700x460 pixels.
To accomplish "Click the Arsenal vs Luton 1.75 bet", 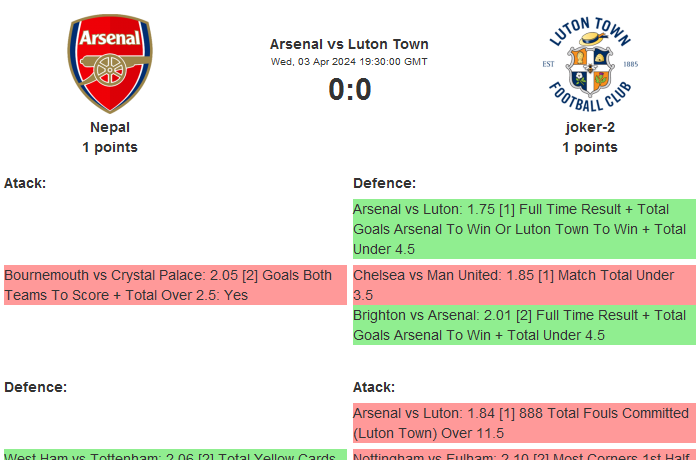I will click(524, 229).
